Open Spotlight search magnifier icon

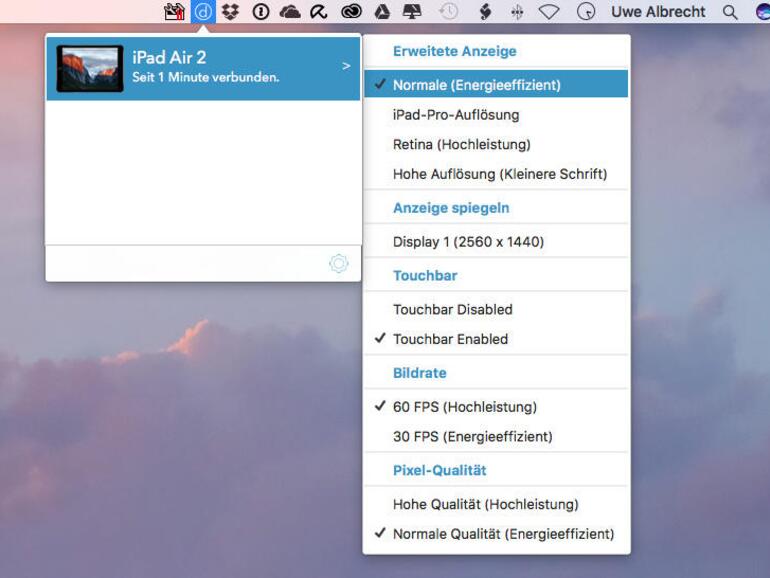coord(730,12)
